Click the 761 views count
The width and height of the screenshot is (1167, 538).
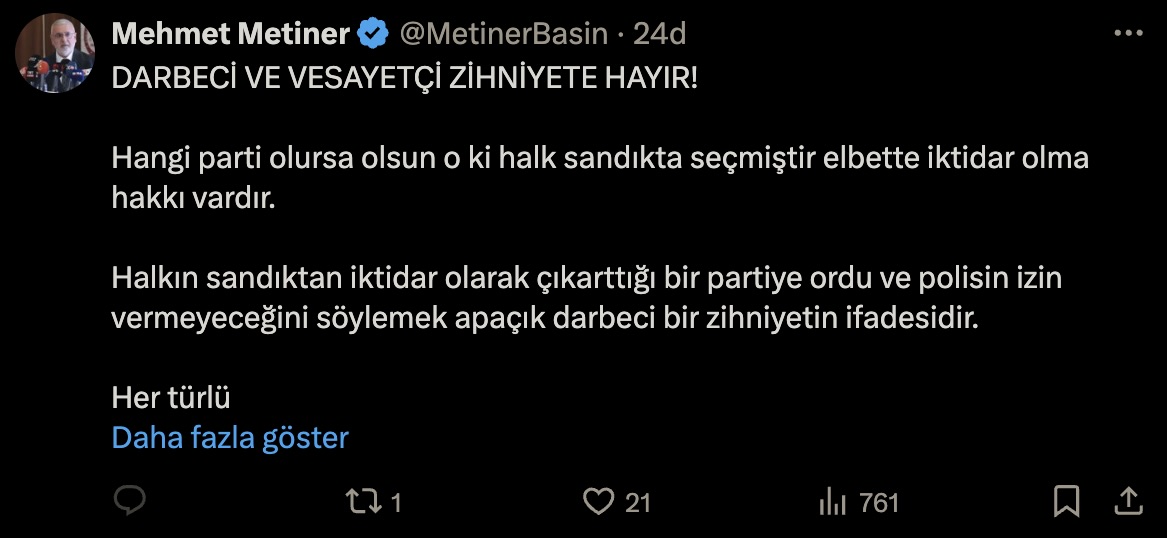click(x=879, y=502)
